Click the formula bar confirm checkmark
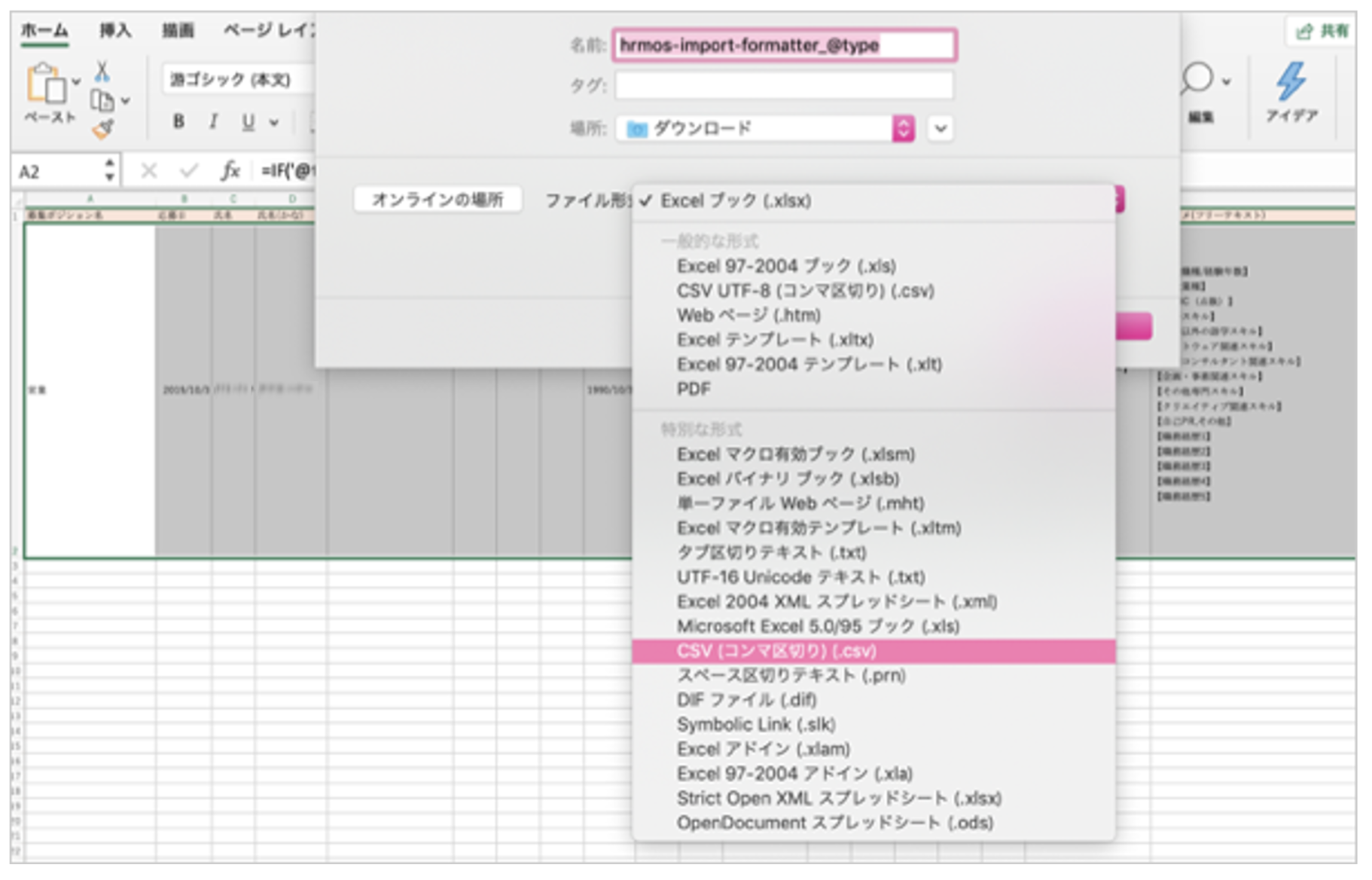This screenshot has height=880, width=1372. coord(189,172)
